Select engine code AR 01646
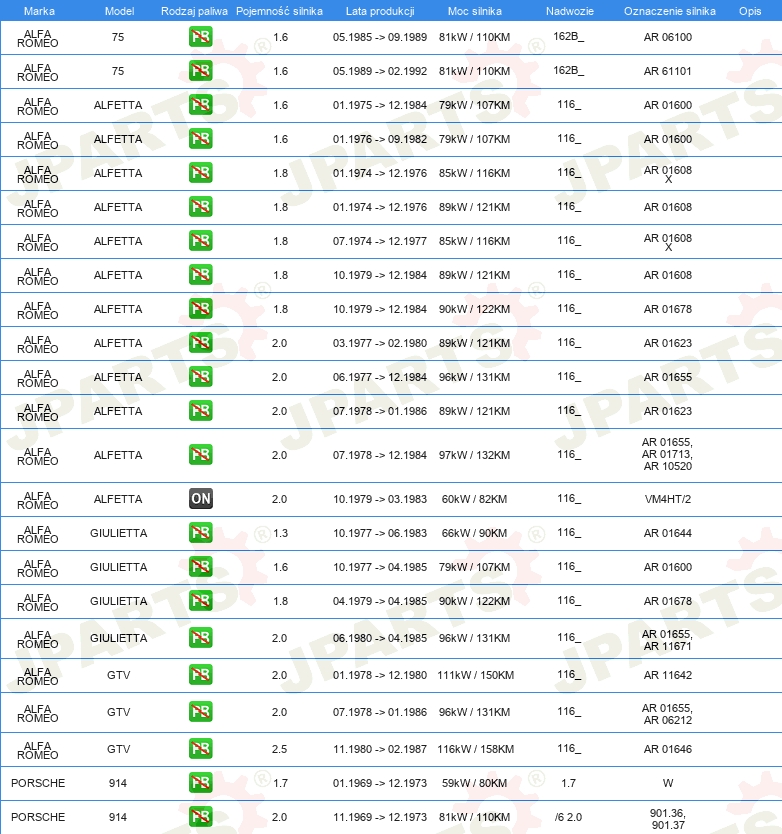 [x=668, y=749]
